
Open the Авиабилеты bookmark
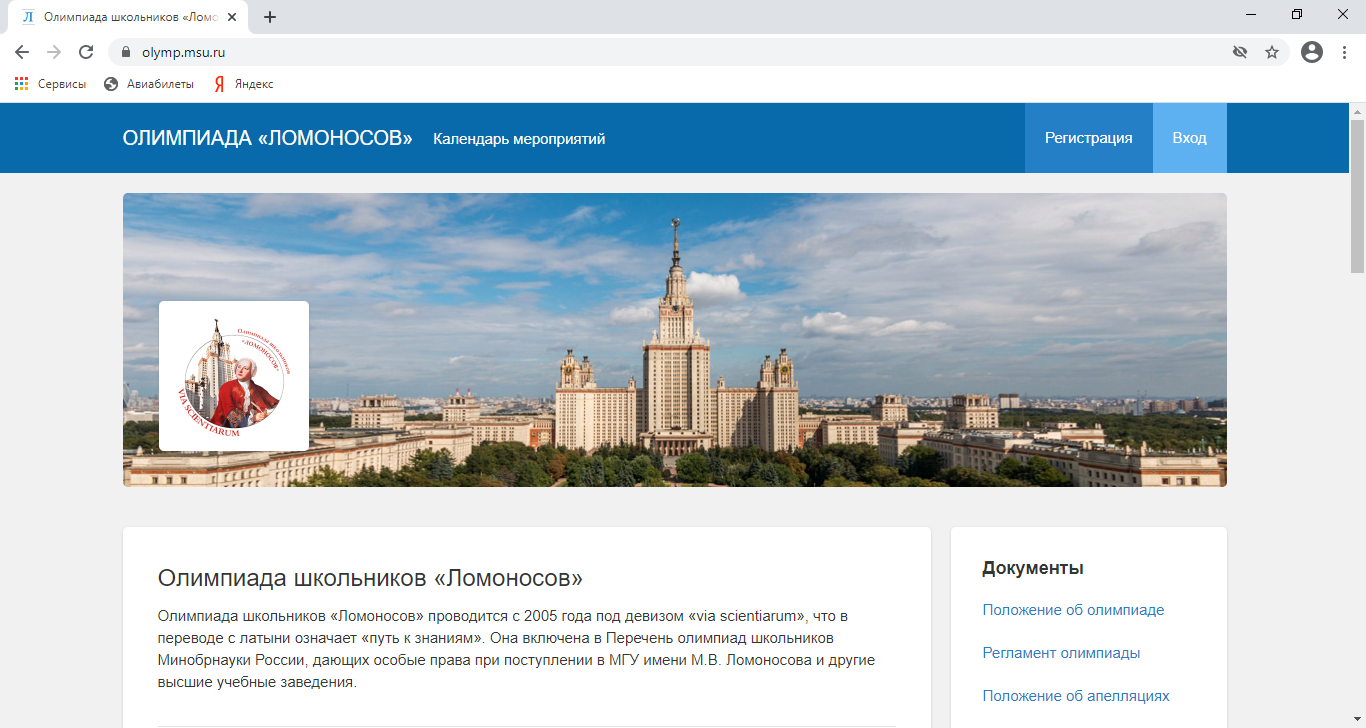click(149, 84)
